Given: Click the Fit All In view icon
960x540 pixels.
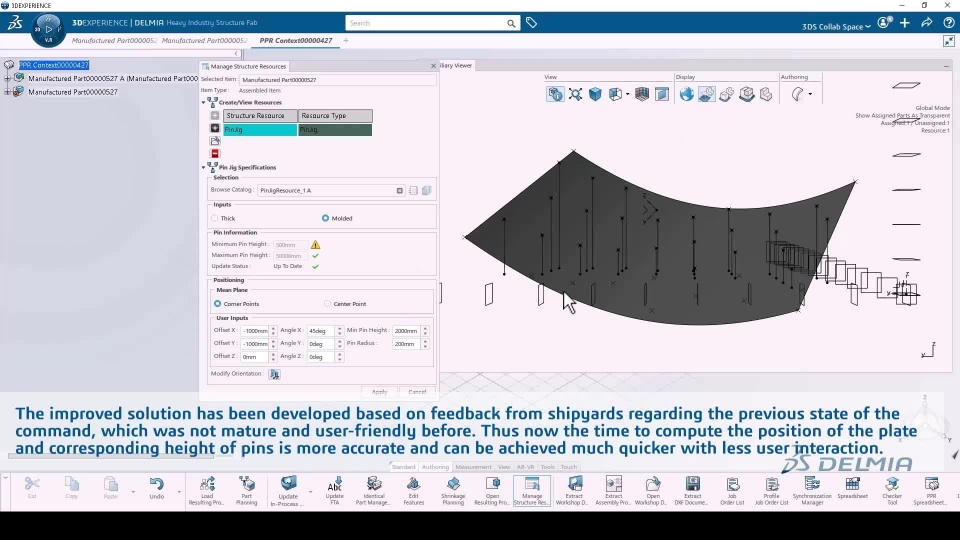Looking at the screenshot, I should click(575, 94).
